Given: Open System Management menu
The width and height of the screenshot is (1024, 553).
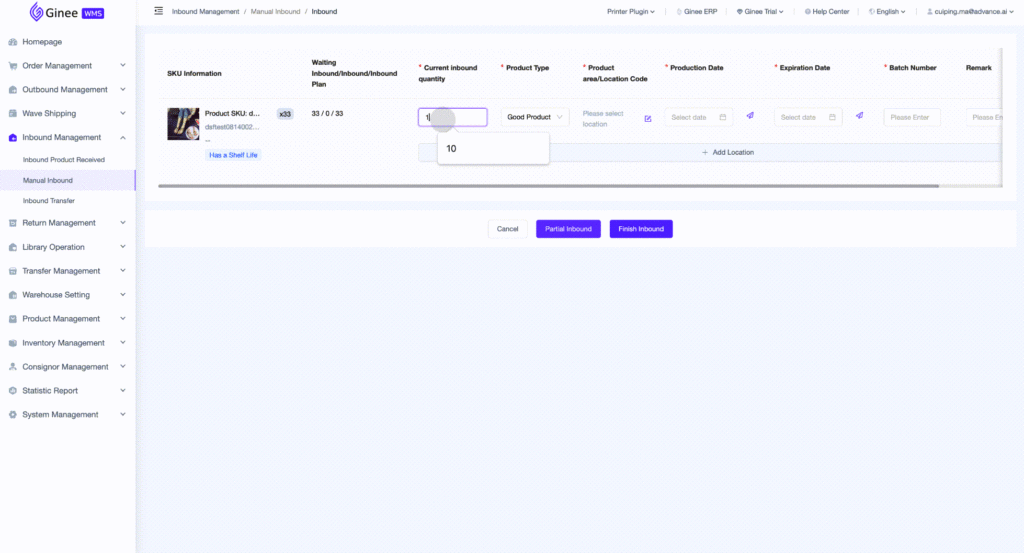Looking at the screenshot, I should 60,415.
